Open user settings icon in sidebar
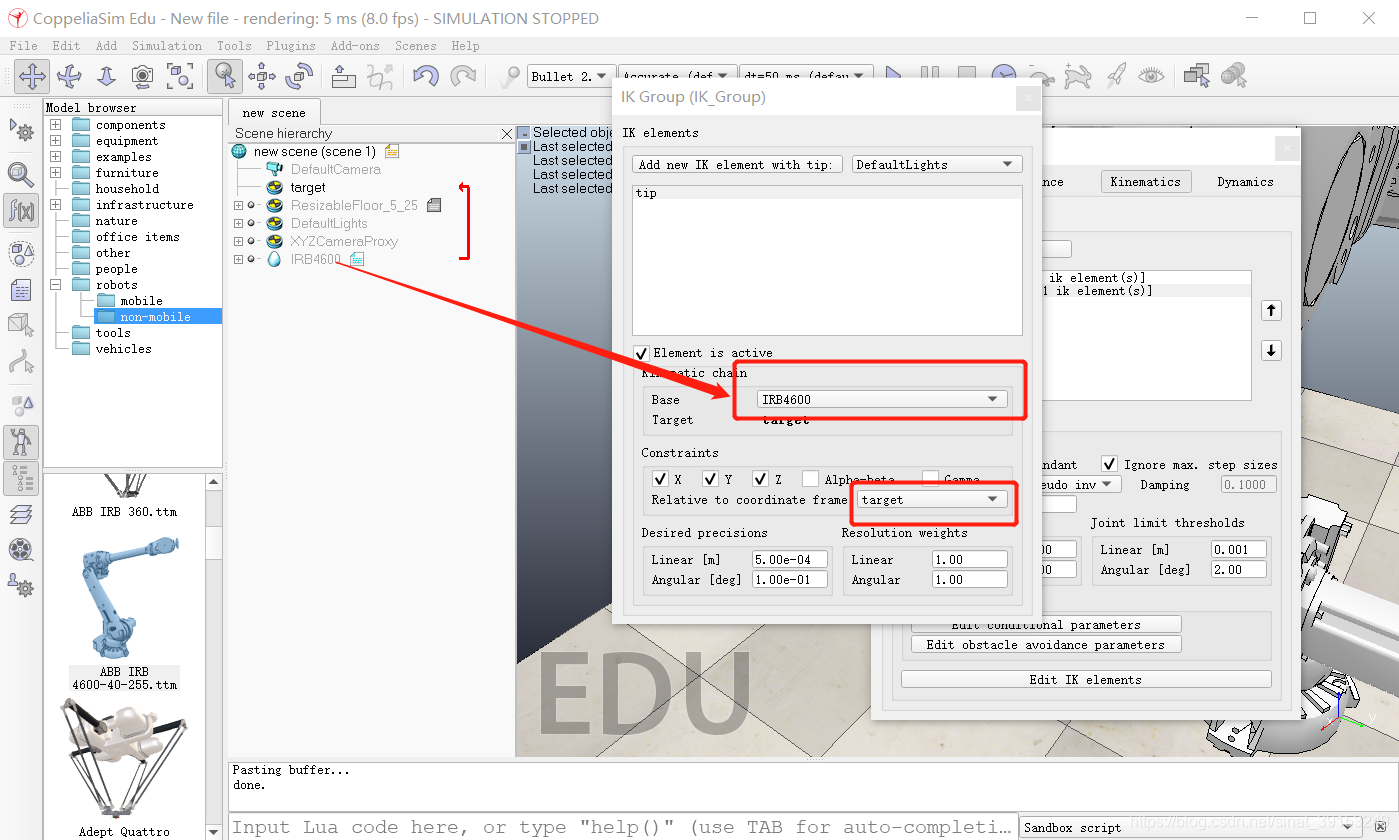 (x=21, y=585)
